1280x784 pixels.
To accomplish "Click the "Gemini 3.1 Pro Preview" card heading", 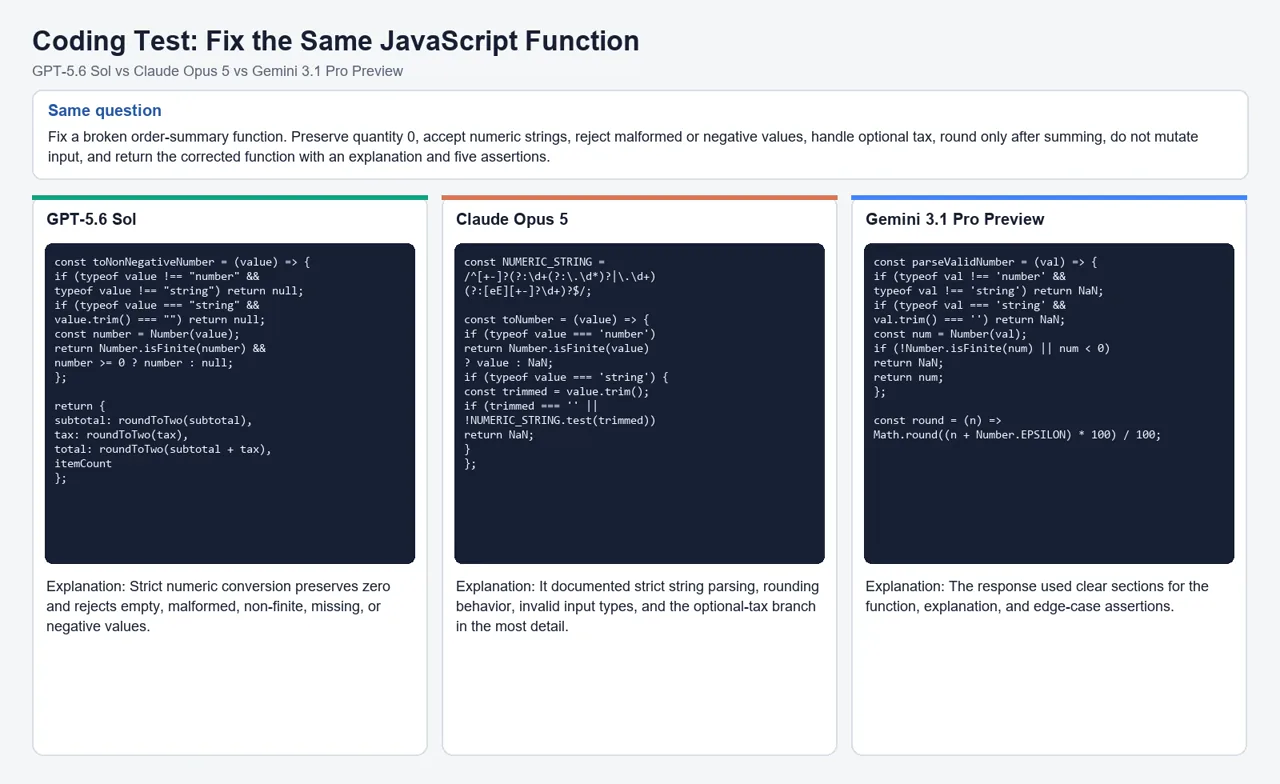I will point(955,219).
